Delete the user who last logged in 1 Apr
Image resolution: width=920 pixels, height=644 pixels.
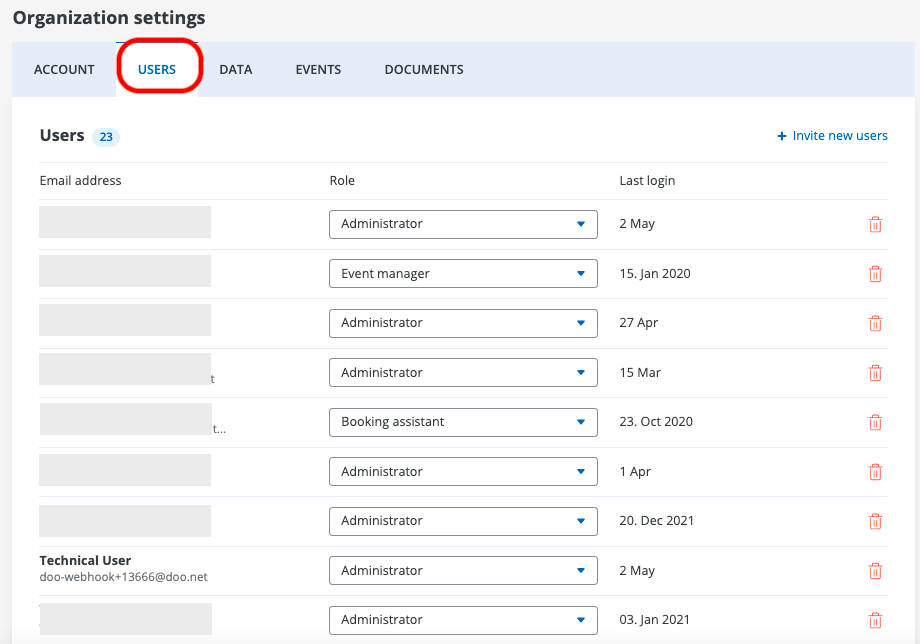(875, 472)
